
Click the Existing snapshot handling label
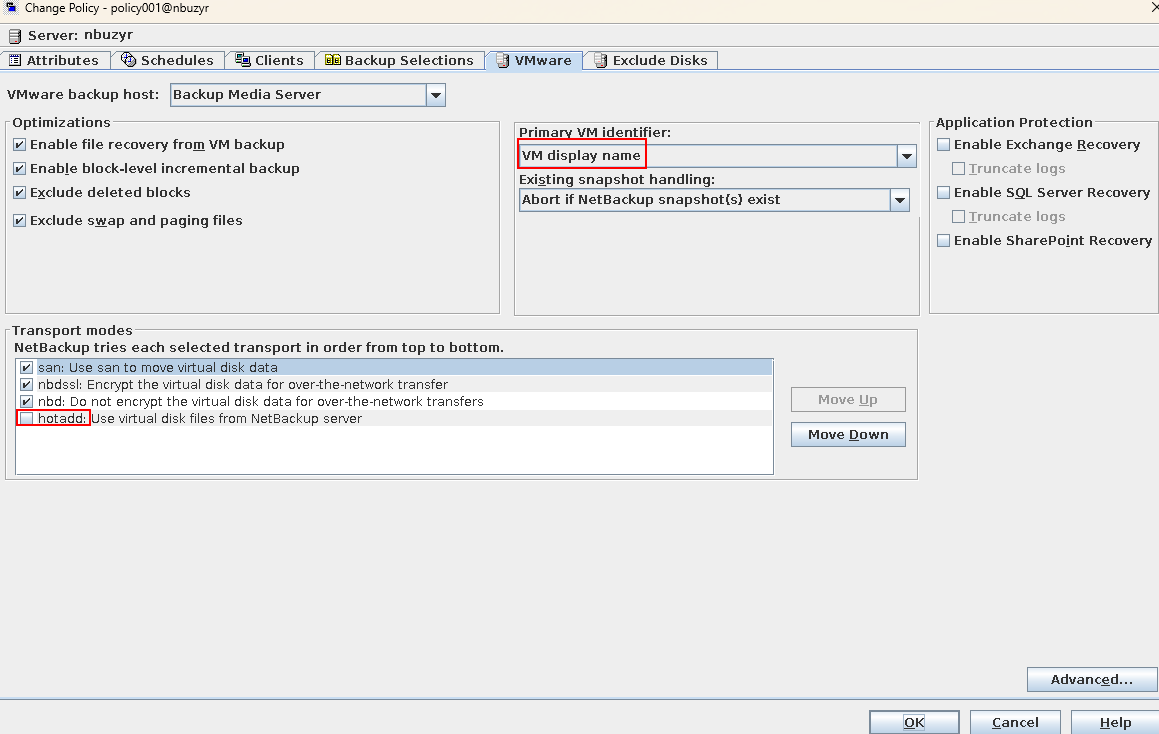click(x=617, y=180)
